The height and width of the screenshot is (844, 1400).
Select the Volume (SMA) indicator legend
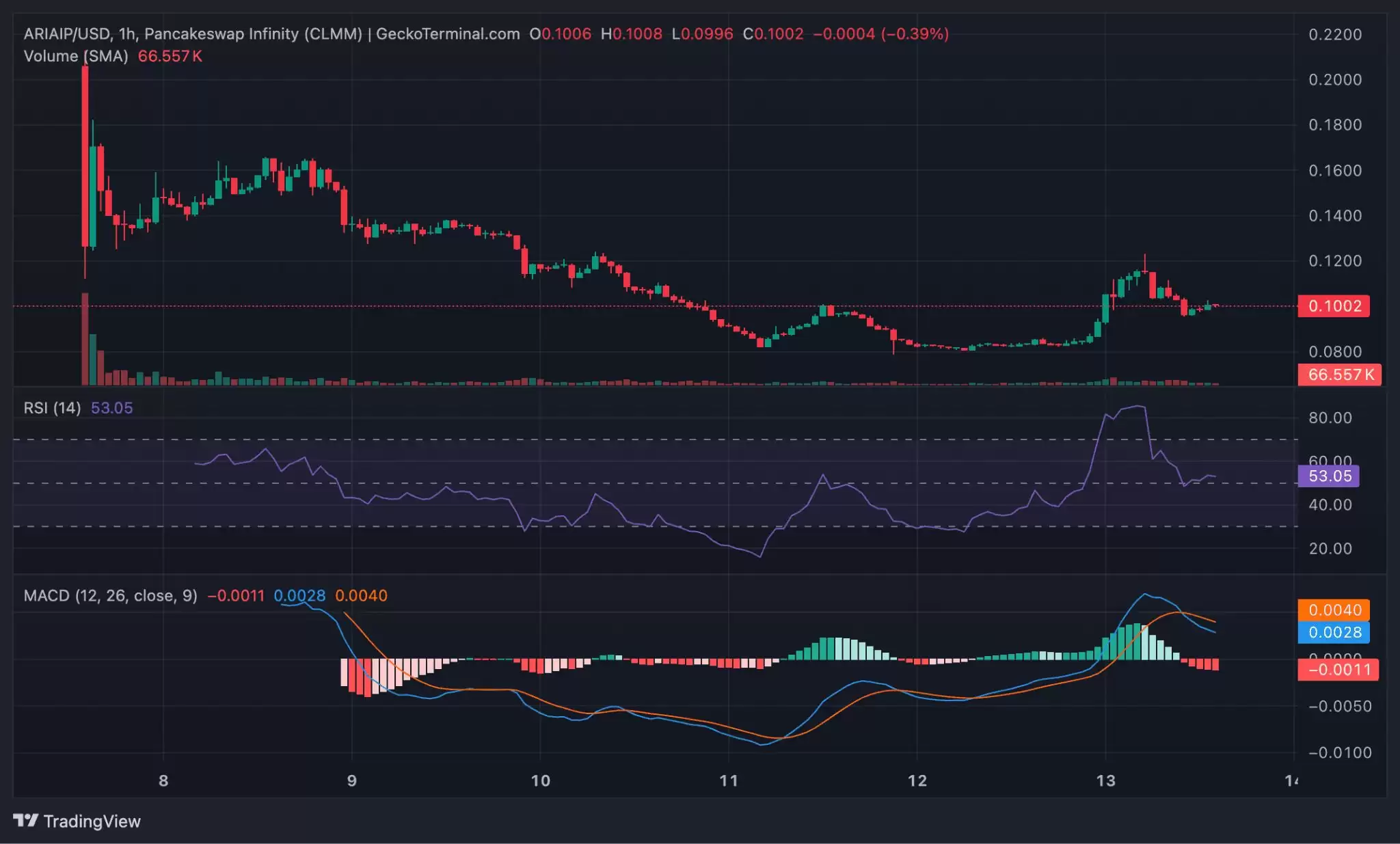point(76,56)
